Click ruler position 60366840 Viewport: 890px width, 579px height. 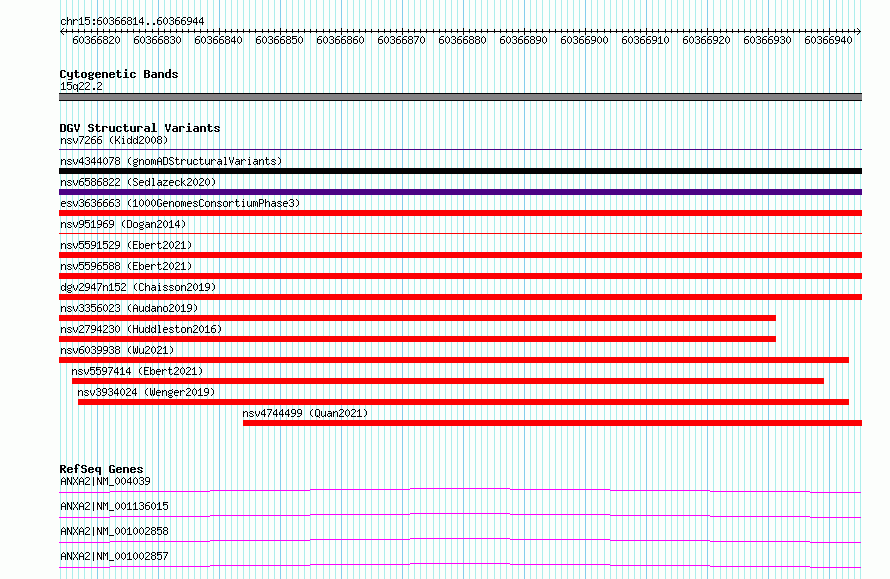pos(219,40)
